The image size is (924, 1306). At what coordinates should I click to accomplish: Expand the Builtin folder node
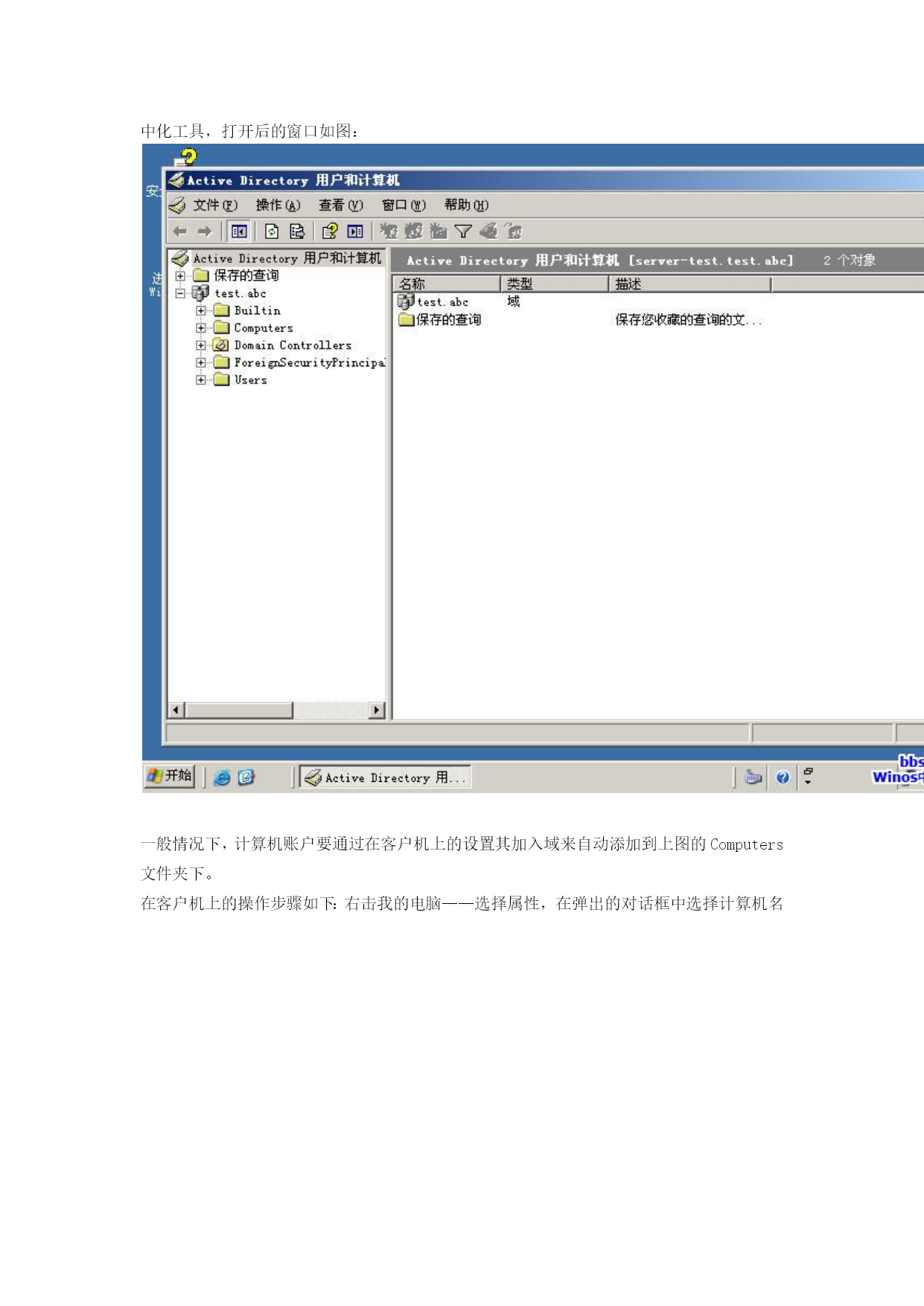click(201, 310)
